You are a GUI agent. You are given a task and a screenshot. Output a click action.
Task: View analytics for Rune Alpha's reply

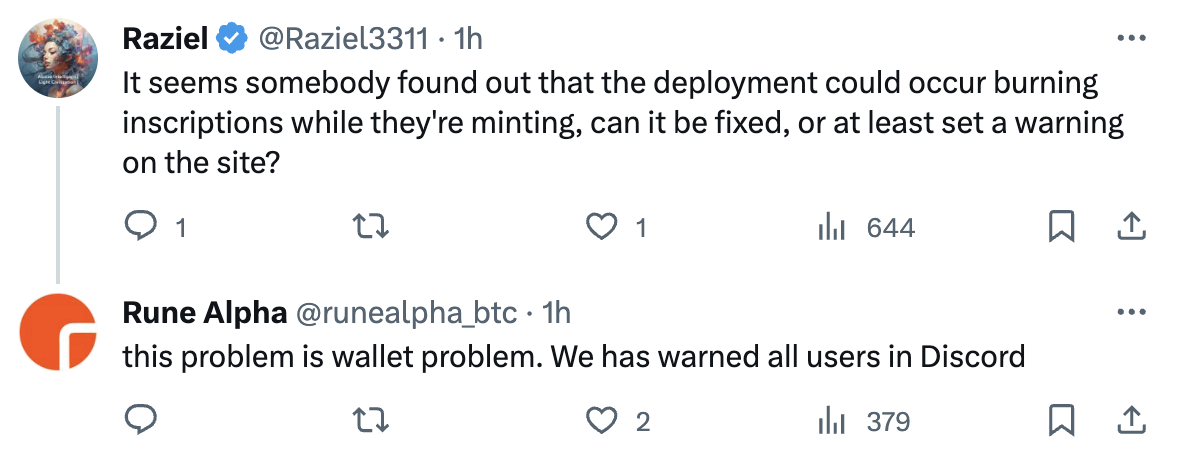pos(832,421)
